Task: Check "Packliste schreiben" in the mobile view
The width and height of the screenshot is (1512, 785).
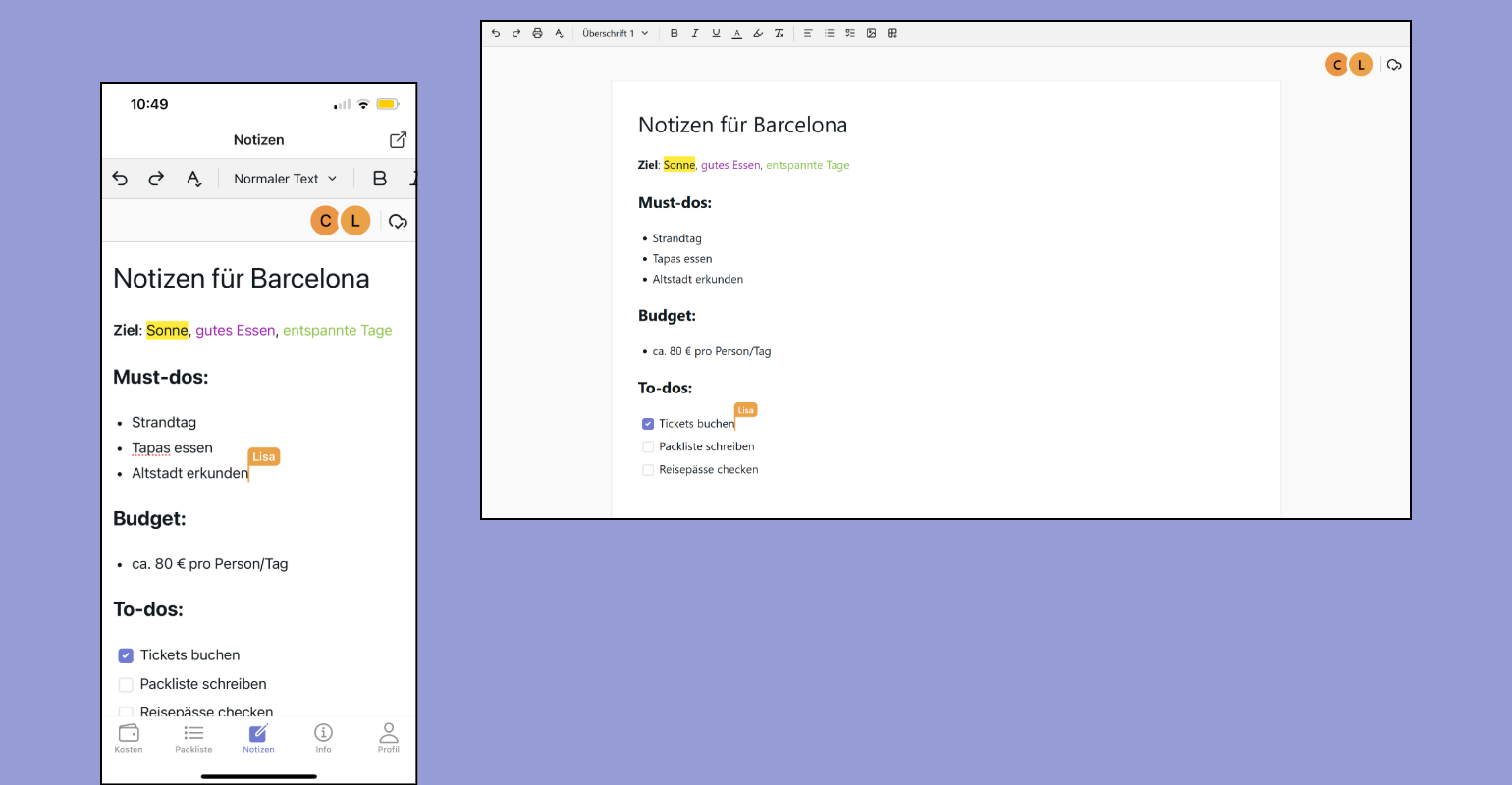Action: click(126, 685)
